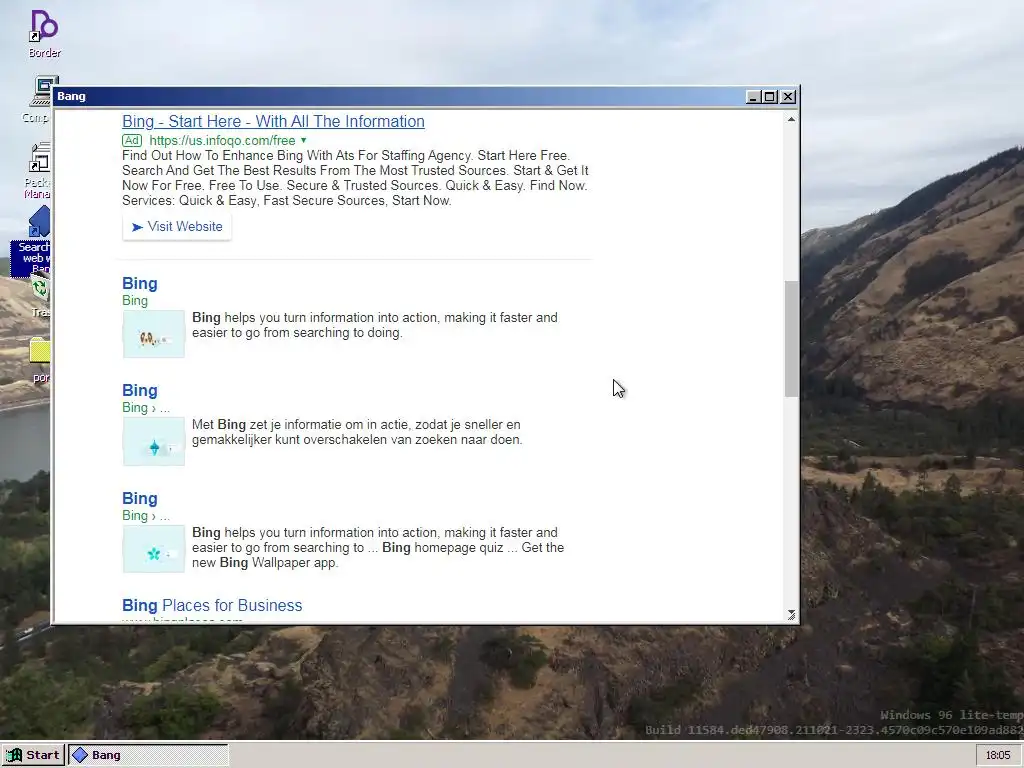Click the window resize grip corner
The height and width of the screenshot is (768, 1024).
pyautogui.click(x=792, y=615)
